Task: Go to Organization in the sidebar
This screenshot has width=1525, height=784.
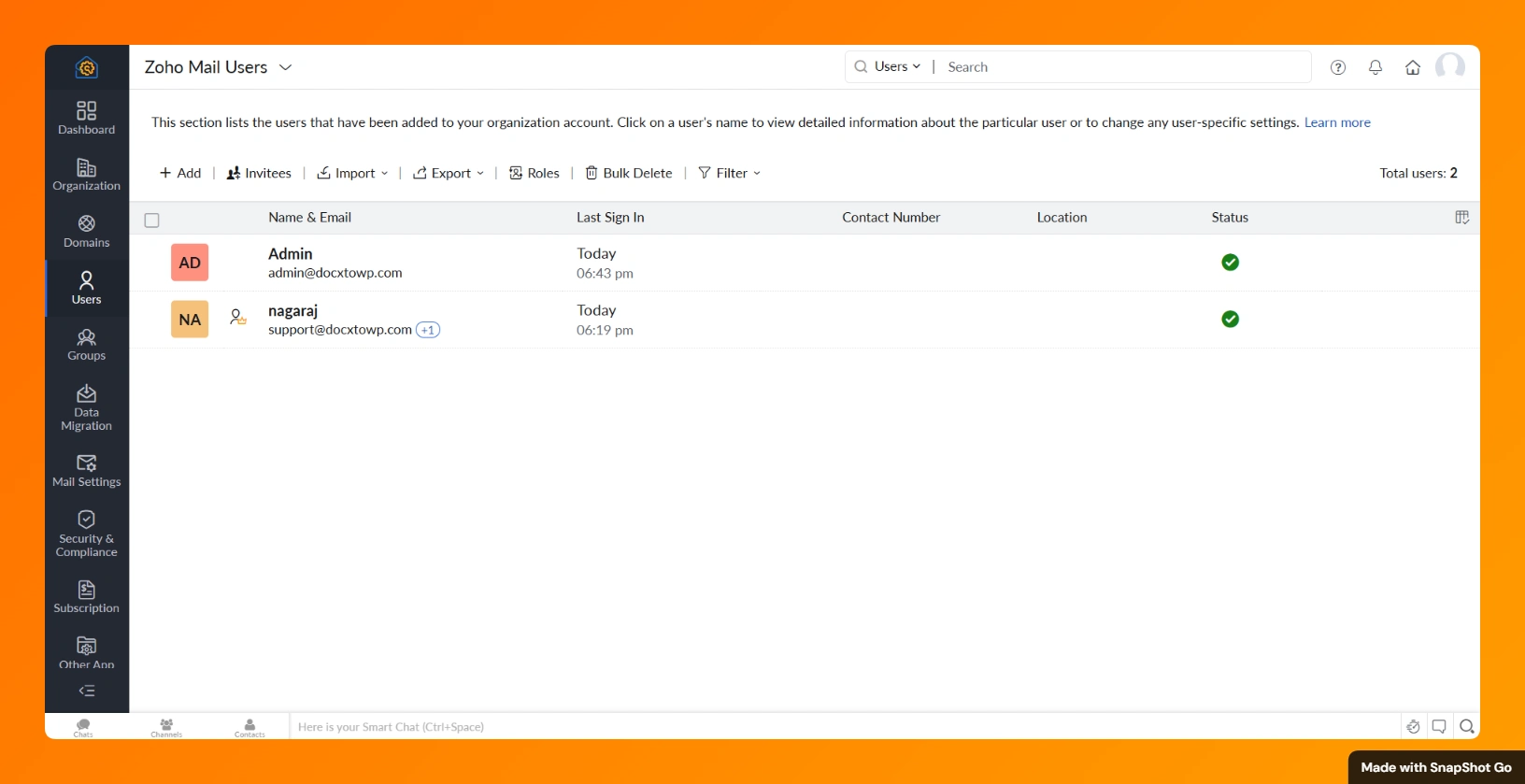Action: tap(87, 175)
